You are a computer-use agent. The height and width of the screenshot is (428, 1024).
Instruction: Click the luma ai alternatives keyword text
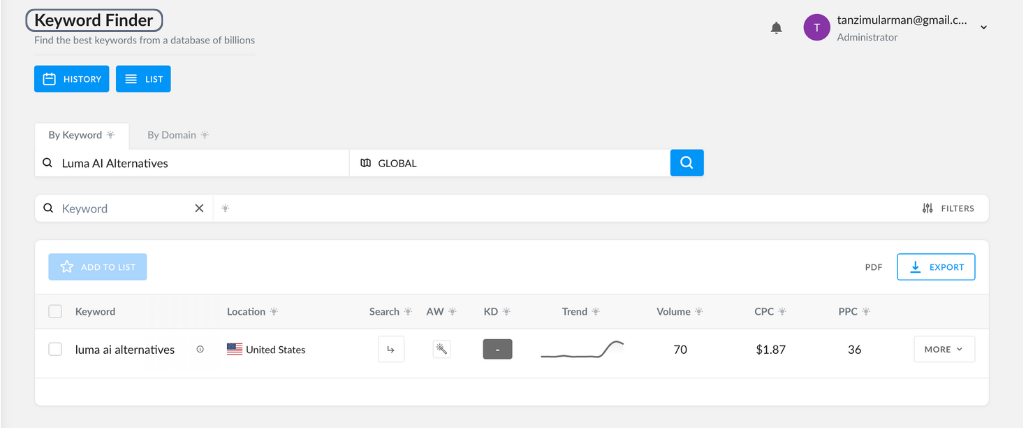point(125,350)
